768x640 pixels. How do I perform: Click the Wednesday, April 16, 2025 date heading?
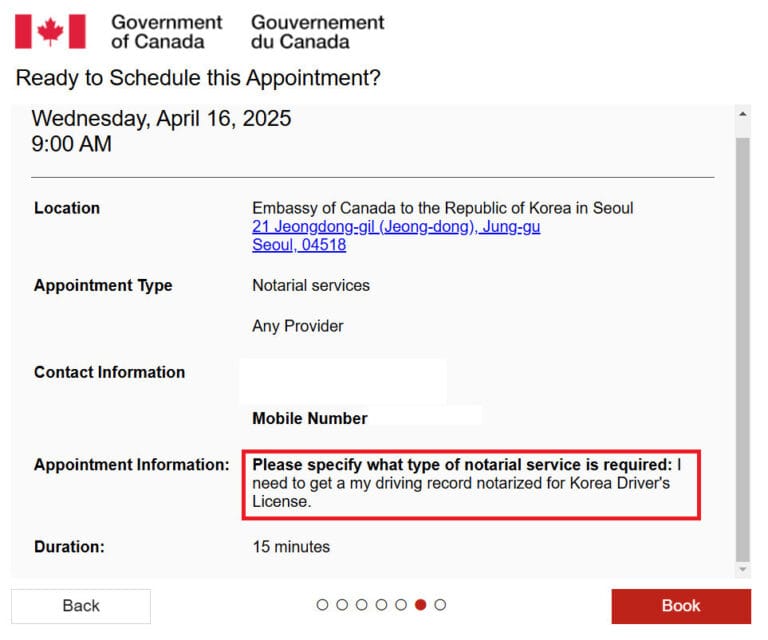click(161, 119)
